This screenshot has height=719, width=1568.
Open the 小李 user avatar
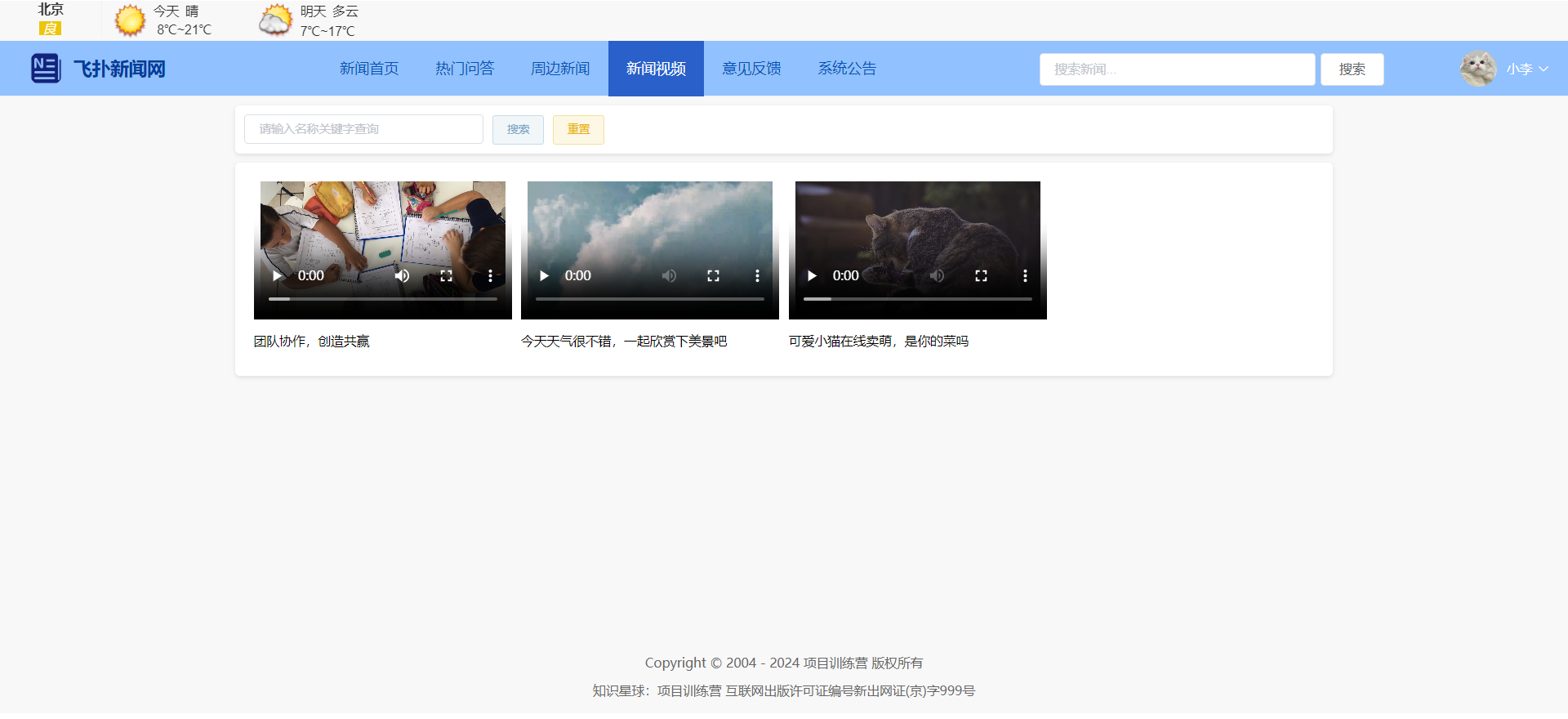tap(1478, 69)
